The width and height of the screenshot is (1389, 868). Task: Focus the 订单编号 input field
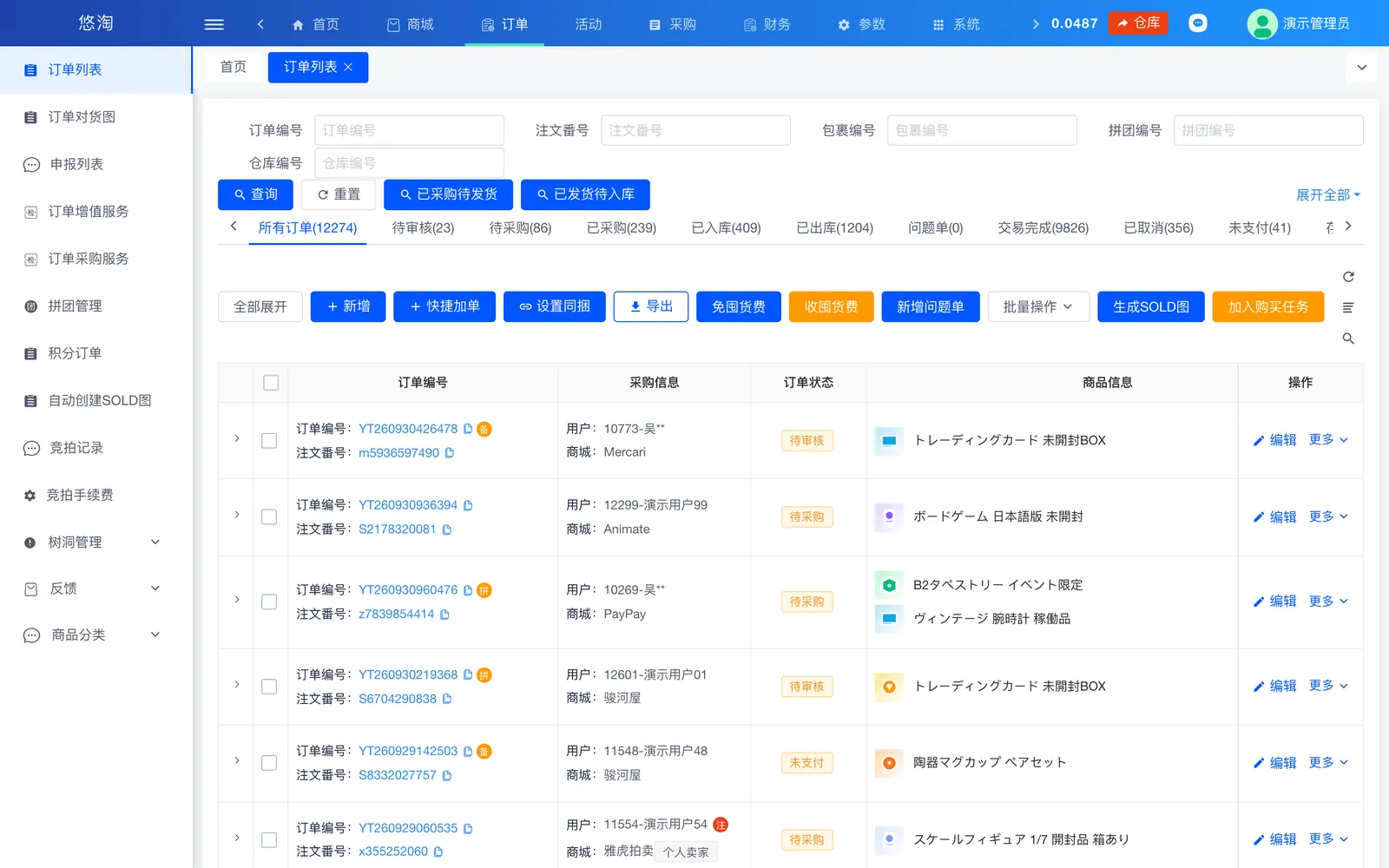click(409, 130)
